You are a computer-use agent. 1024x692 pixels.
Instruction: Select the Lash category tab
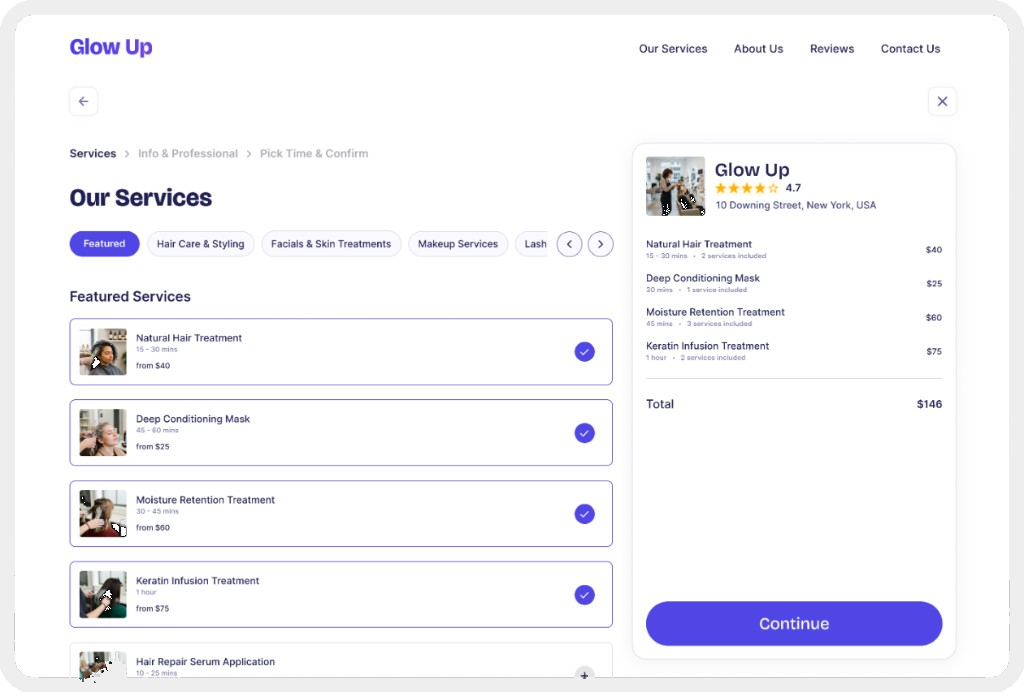533,244
